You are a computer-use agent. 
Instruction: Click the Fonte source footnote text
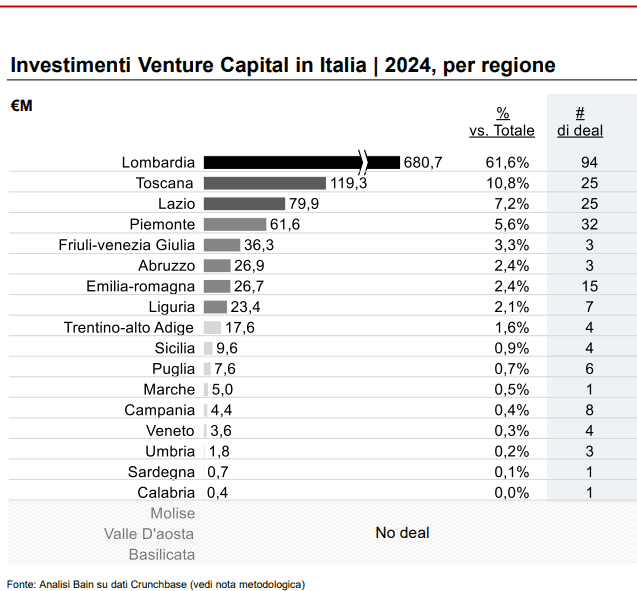point(156,585)
